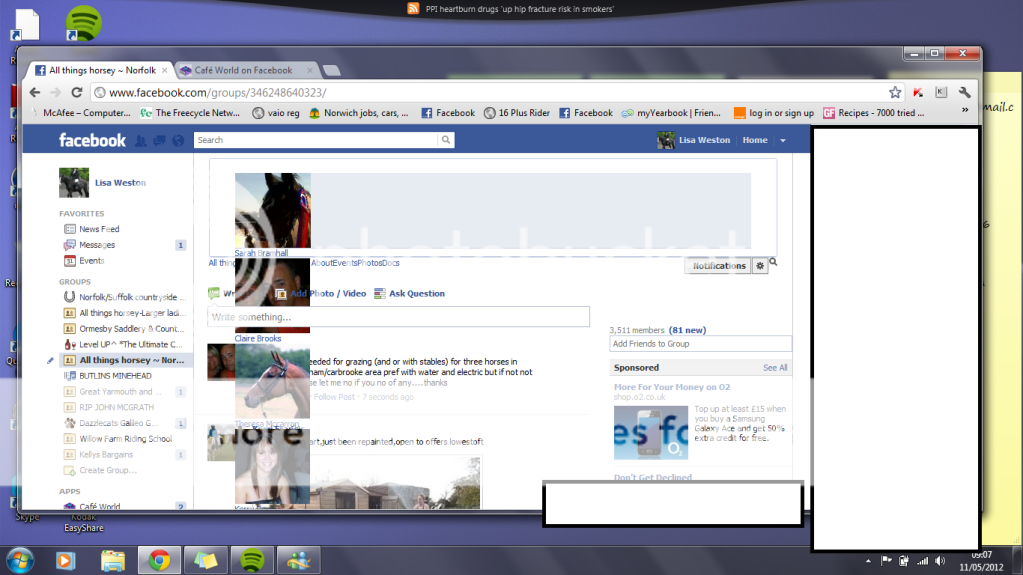Switch to Café World on Facebook tab
This screenshot has width=1023, height=575.
(x=243, y=70)
